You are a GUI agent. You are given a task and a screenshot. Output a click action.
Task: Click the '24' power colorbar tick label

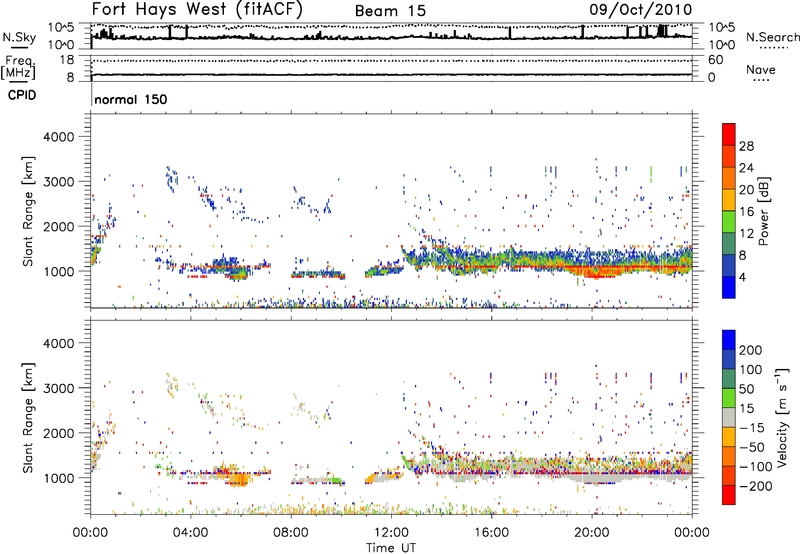(746, 168)
